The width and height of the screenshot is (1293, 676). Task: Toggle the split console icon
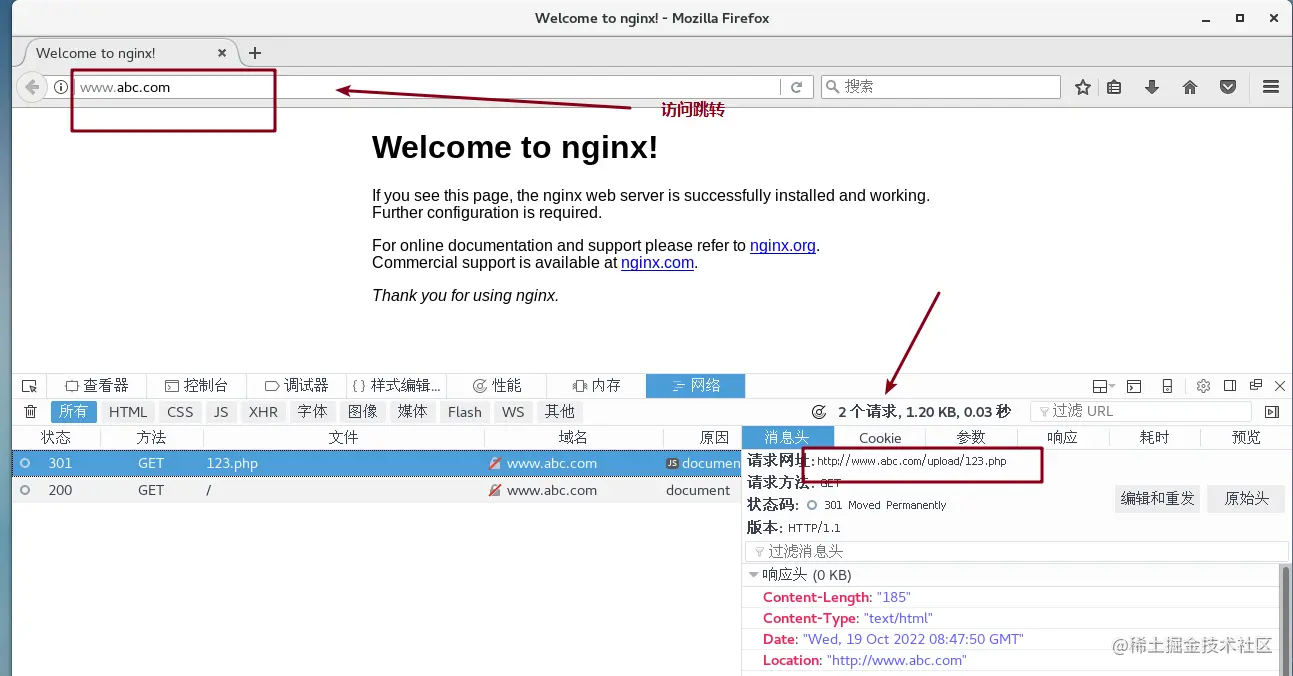1134,386
